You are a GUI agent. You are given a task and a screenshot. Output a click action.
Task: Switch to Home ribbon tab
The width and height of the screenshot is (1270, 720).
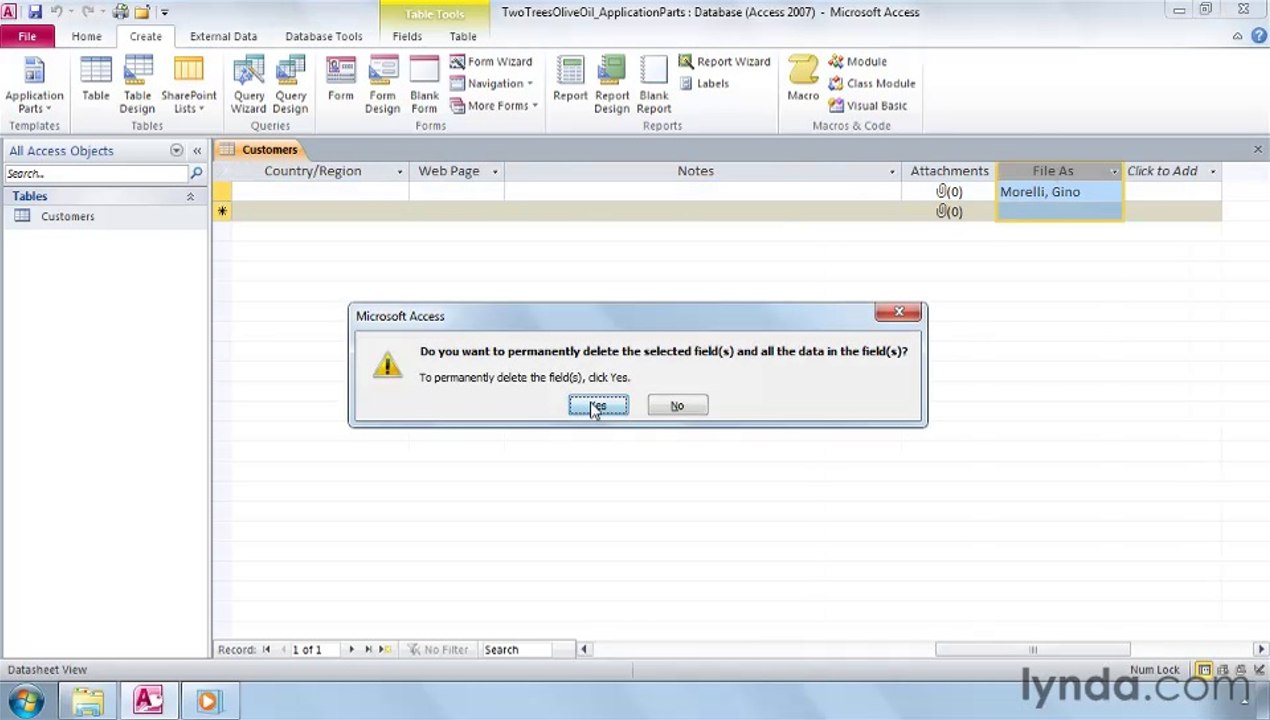pyautogui.click(x=86, y=36)
